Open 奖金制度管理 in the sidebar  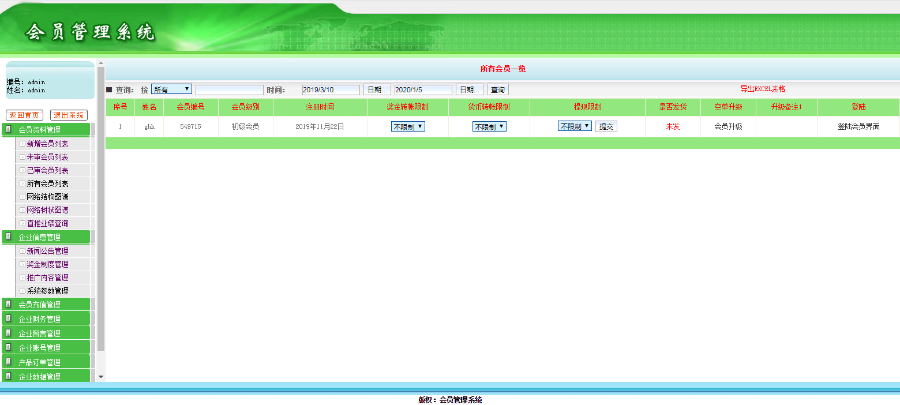click(48, 264)
